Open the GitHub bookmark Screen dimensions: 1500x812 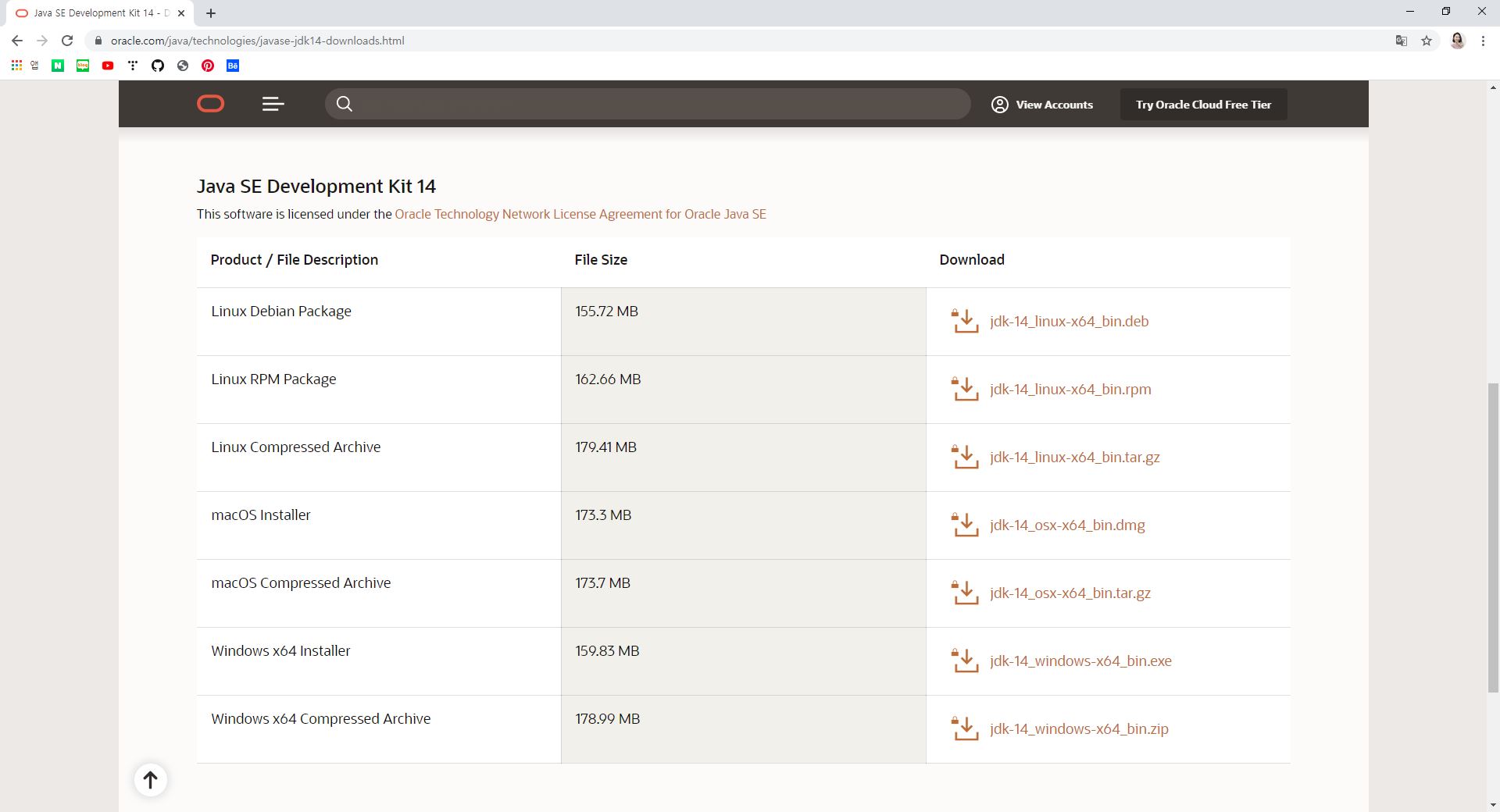click(158, 66)
